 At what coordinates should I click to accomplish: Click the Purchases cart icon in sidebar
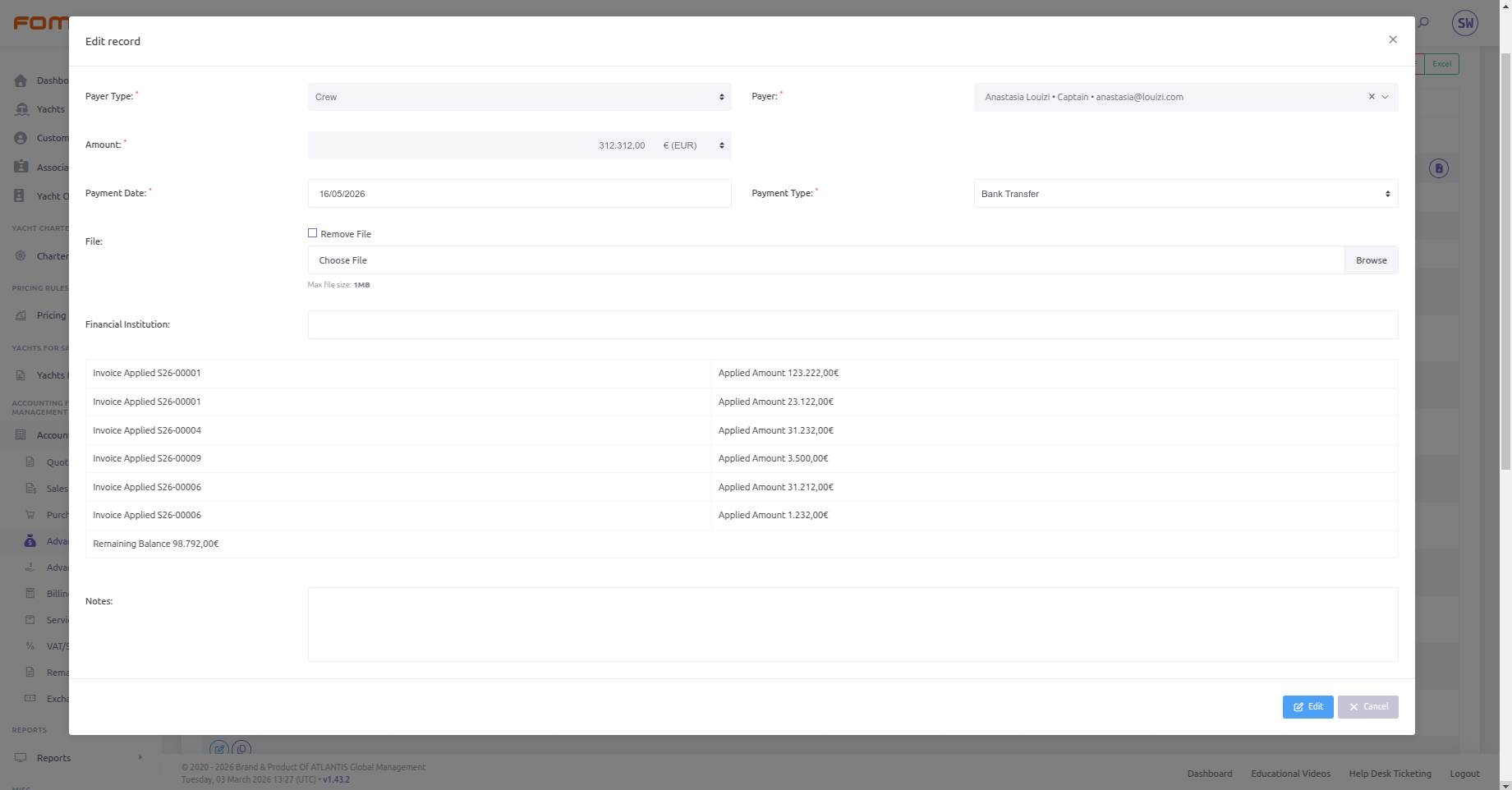point(30,515)
